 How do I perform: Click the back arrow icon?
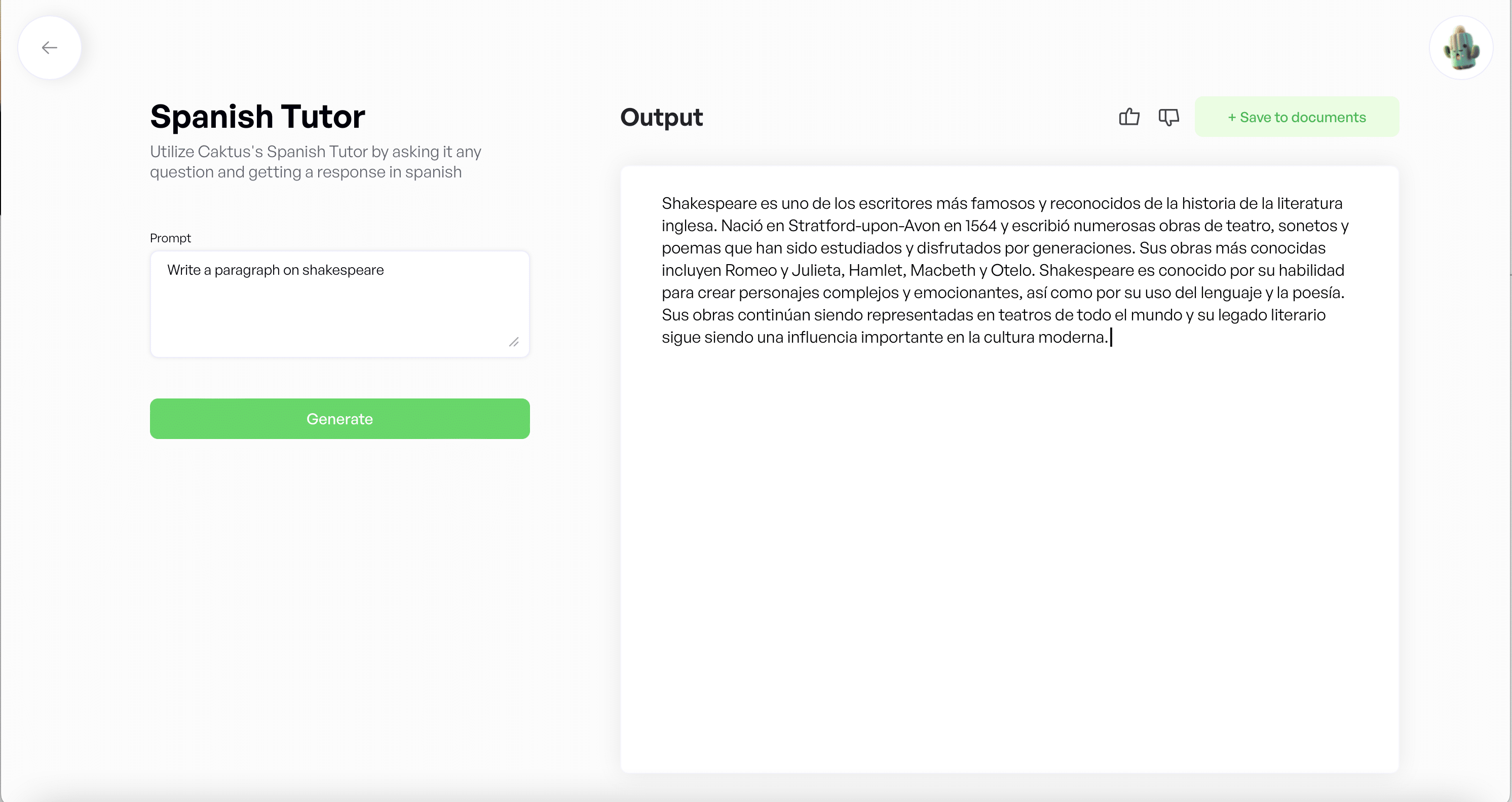[x=49, y=47]
